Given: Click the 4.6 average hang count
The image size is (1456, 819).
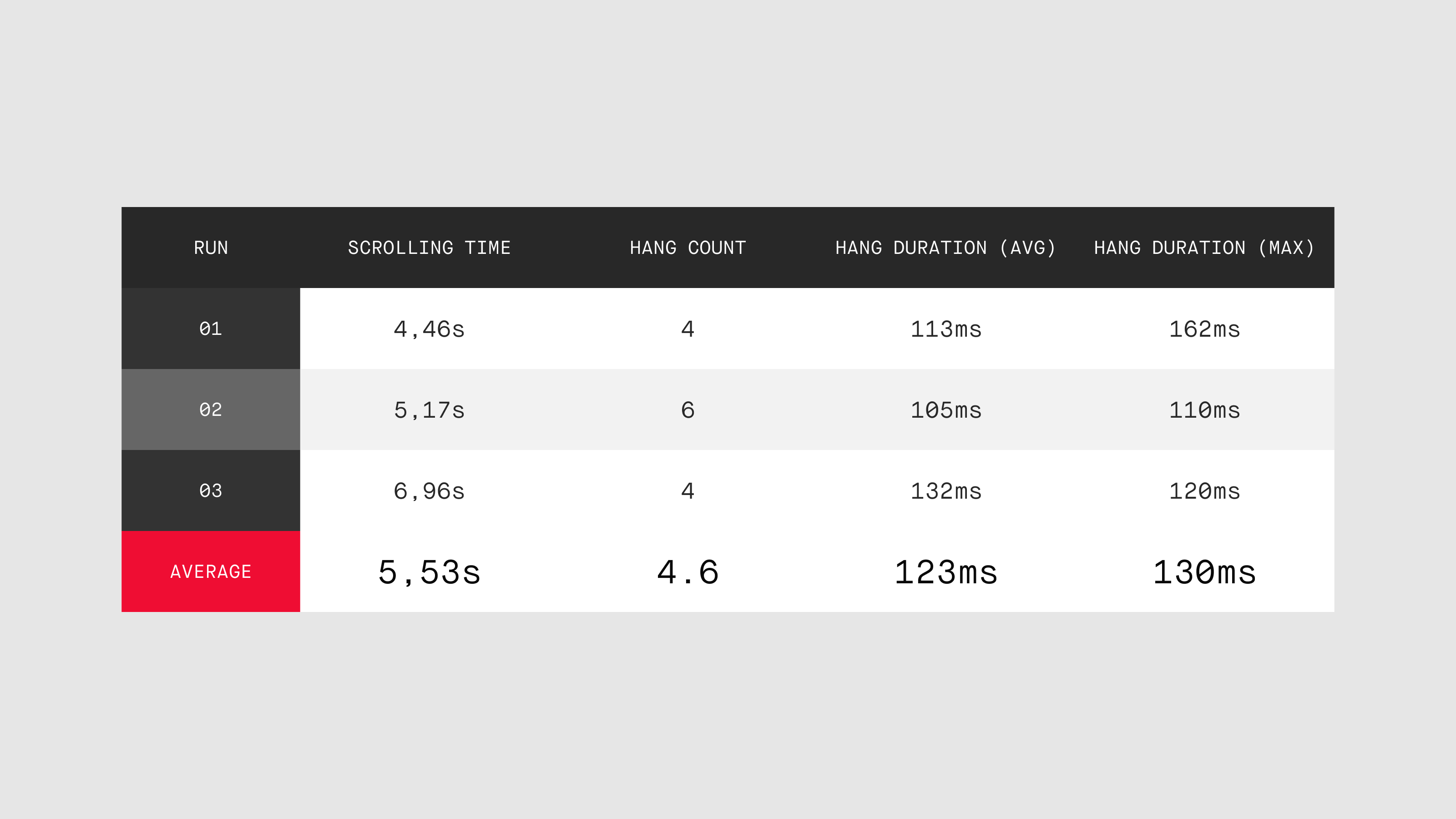Looking at the screenshot, I should click(688, 572).
